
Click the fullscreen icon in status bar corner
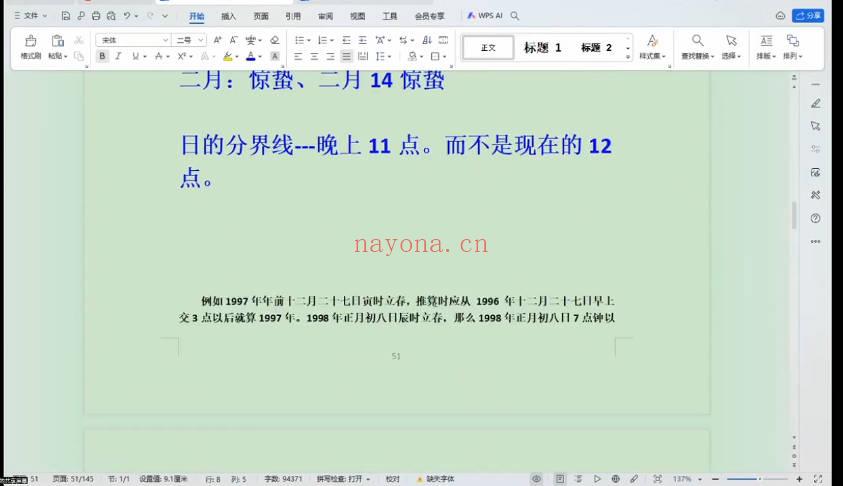click(818, 478)
